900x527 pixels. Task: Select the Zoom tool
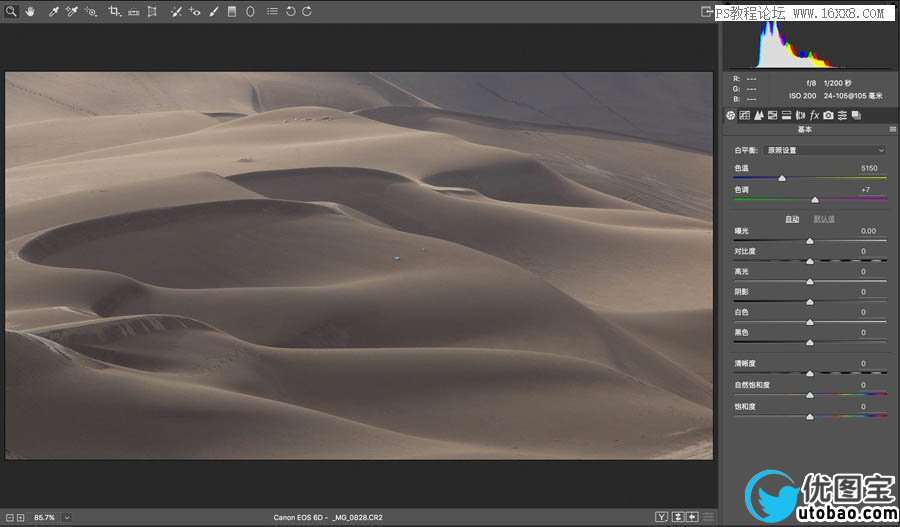(x=11, y=11)
